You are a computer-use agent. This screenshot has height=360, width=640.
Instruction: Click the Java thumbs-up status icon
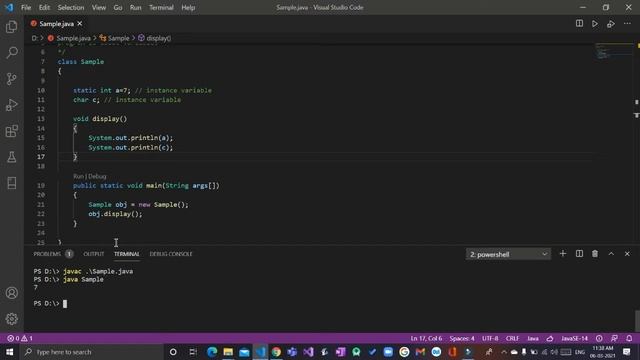pyautogui.click(x=550, y=338)
